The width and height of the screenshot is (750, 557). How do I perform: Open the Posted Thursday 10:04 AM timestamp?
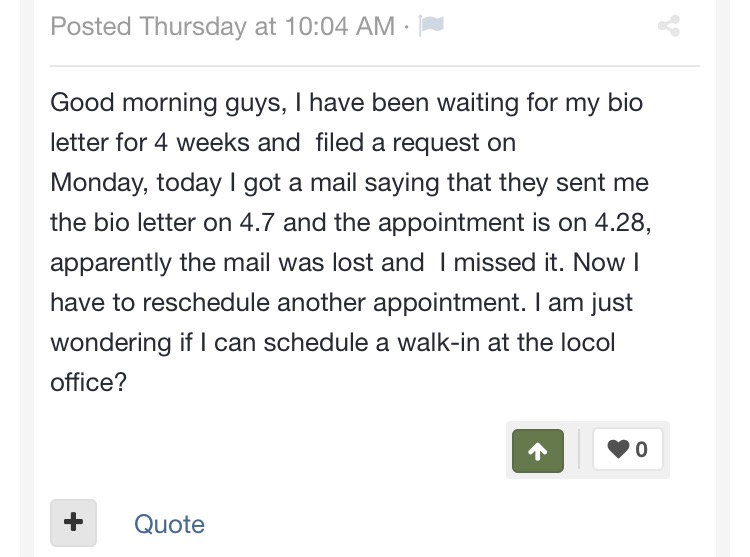222,26
